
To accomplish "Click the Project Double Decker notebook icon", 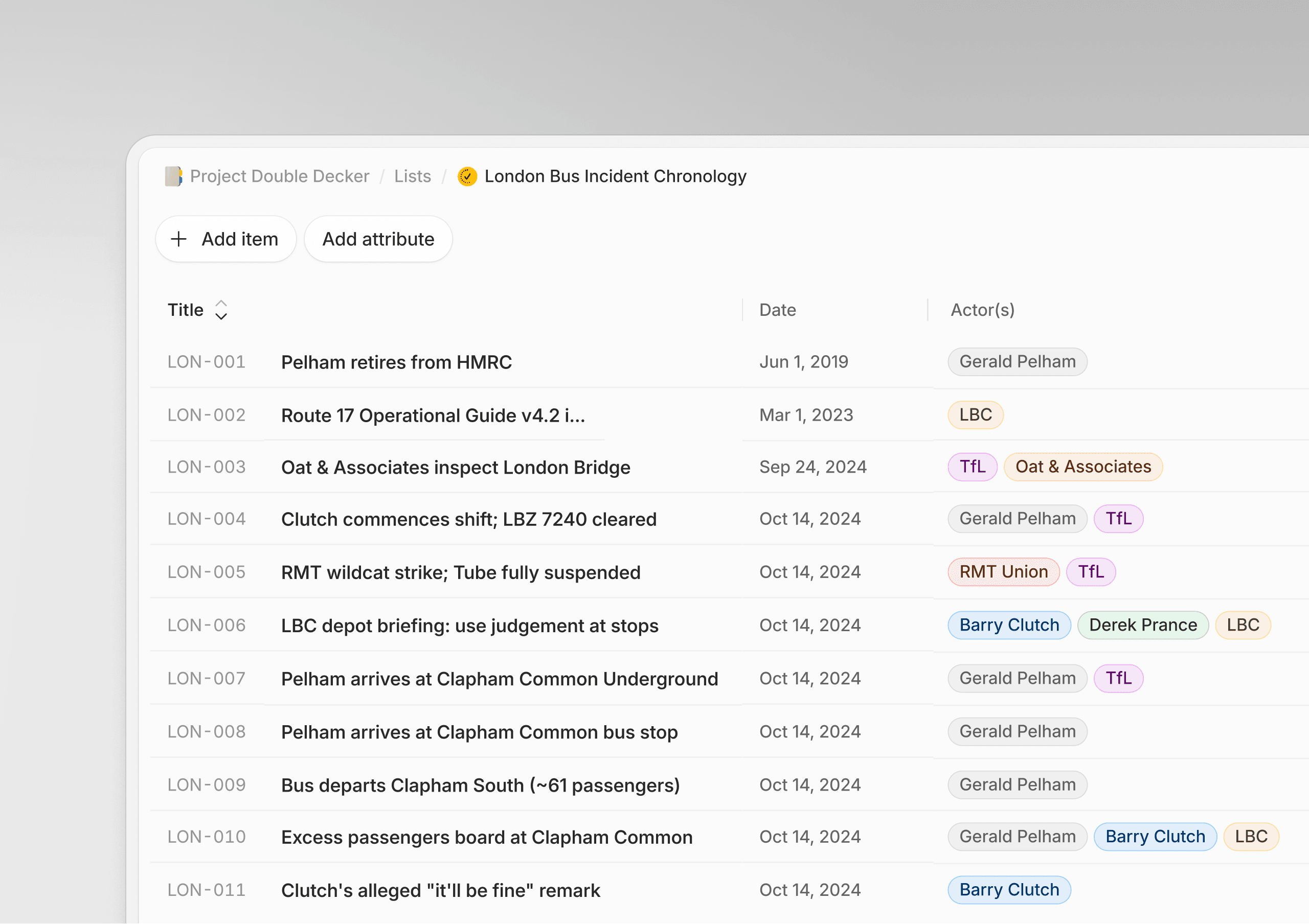I will 173,177.
